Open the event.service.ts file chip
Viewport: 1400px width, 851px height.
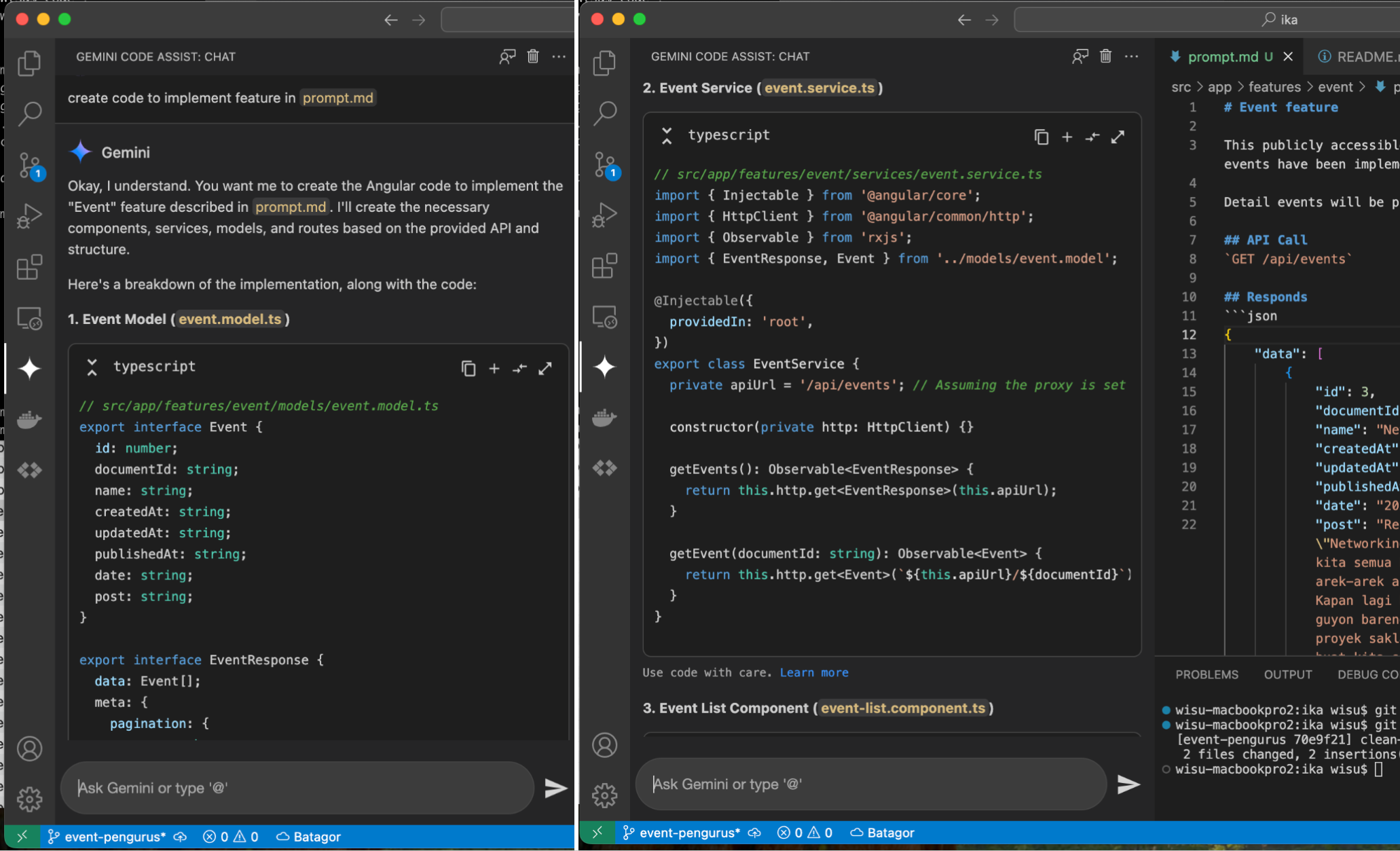click(x=819, y=88)
